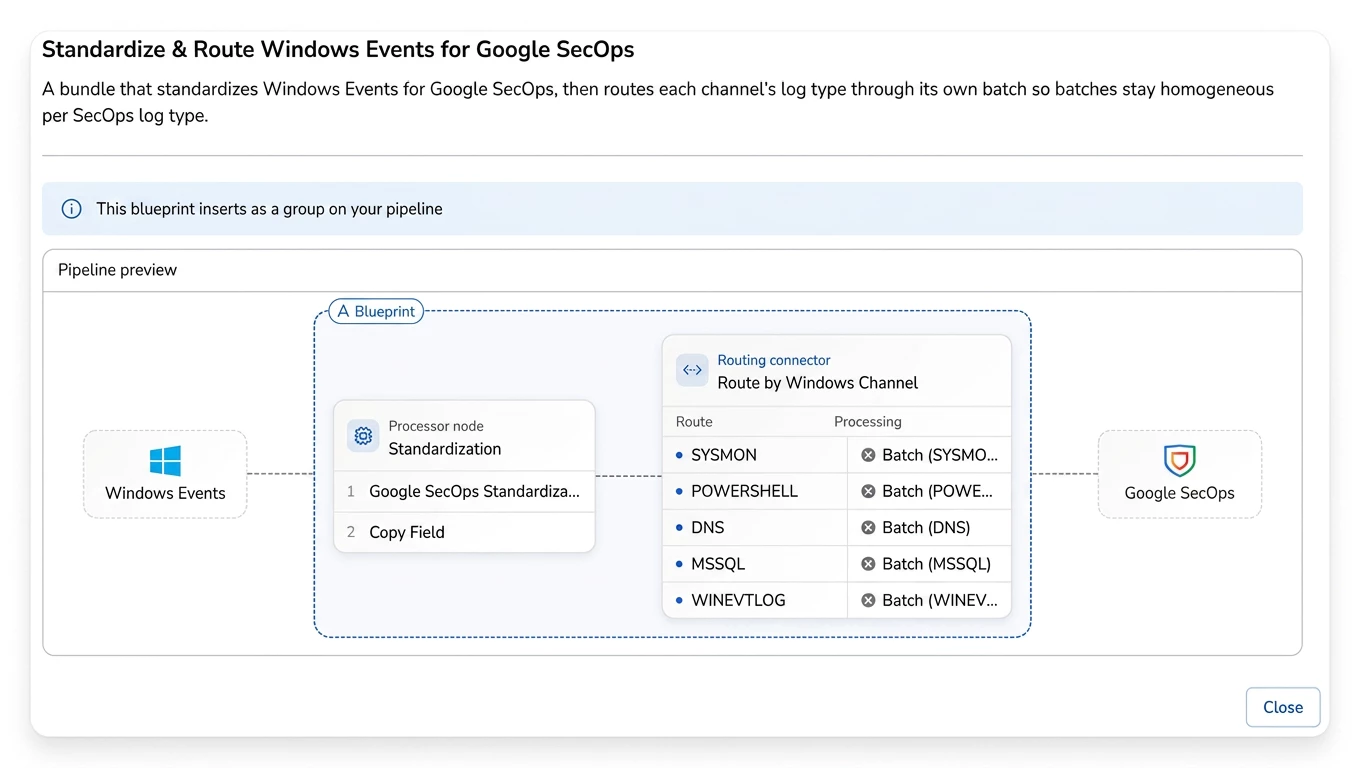Click the MSSQL route bullet dot

[679, 564]
